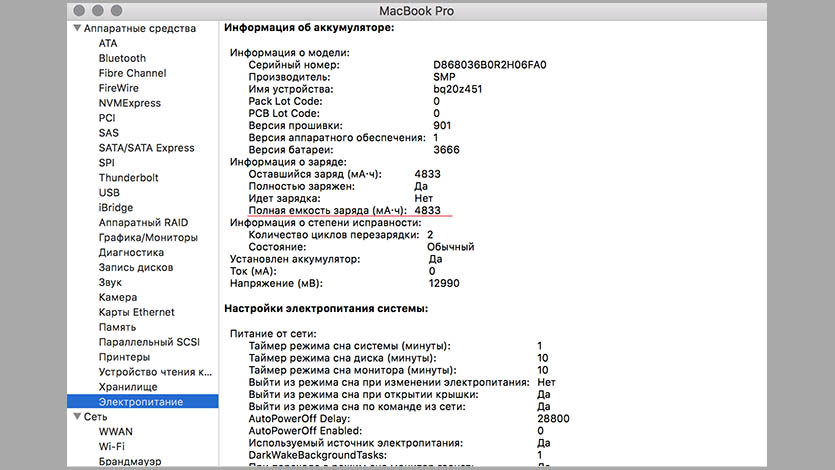
Task: Click manufacturer value SMP
Action: [x=444, y=77]
